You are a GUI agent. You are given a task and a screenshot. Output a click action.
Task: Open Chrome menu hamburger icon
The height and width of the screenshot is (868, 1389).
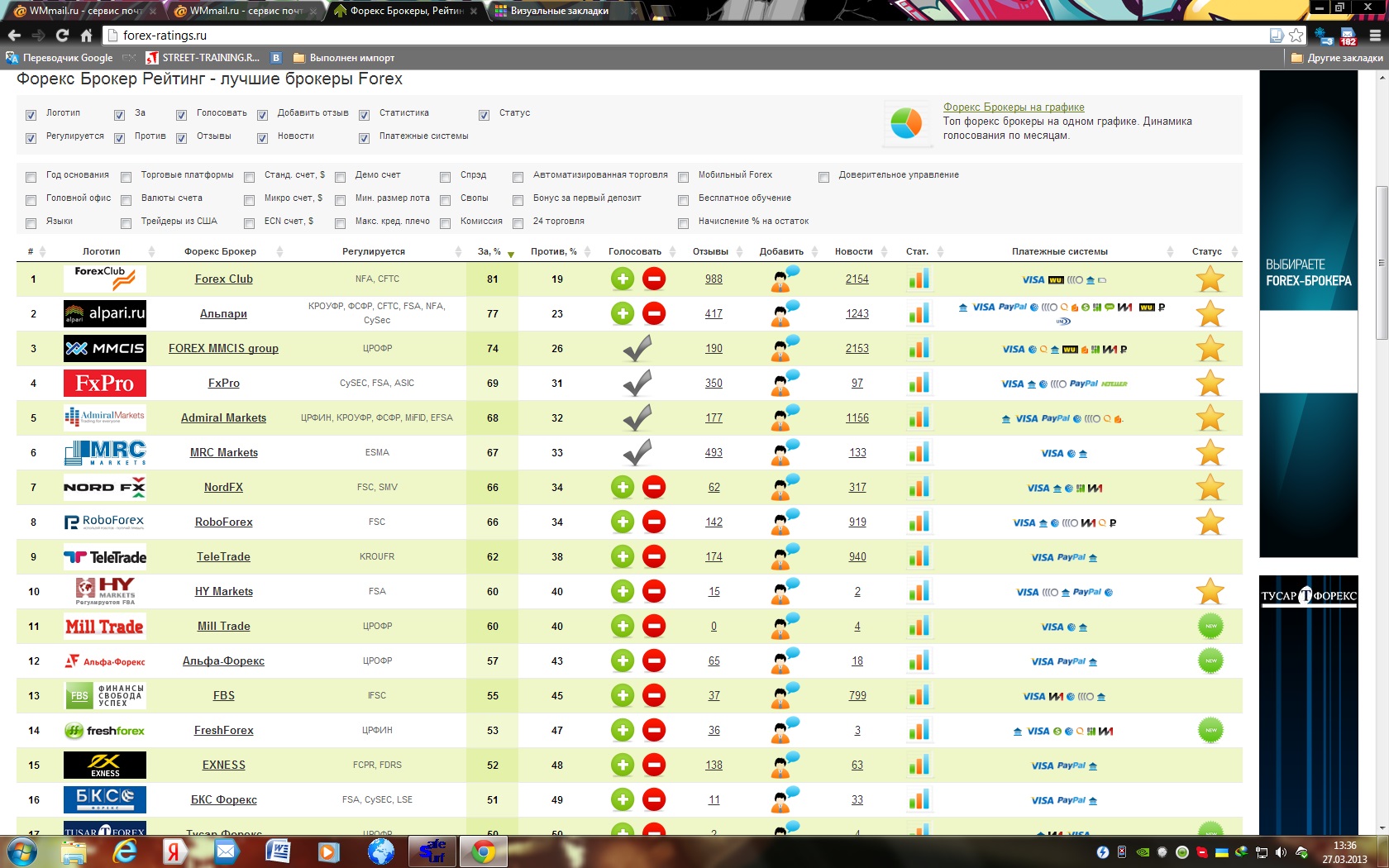tap(1375, 35)
